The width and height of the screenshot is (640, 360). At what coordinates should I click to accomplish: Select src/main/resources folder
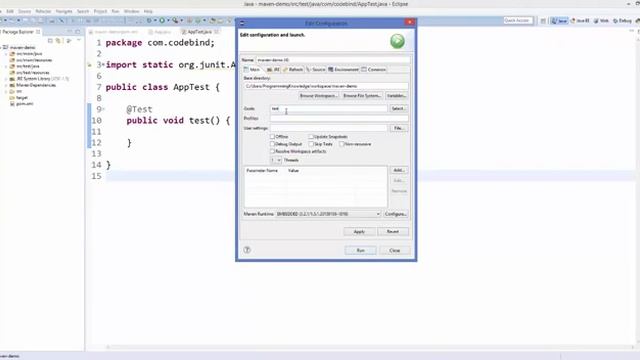(x=34, y=60)
